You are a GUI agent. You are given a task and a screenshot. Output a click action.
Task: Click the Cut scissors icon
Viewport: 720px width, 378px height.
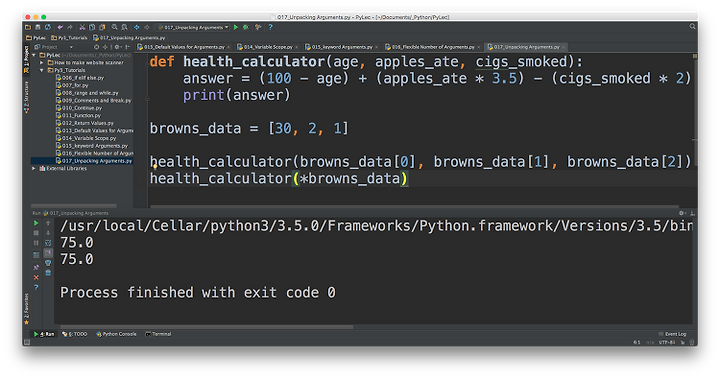82,27
